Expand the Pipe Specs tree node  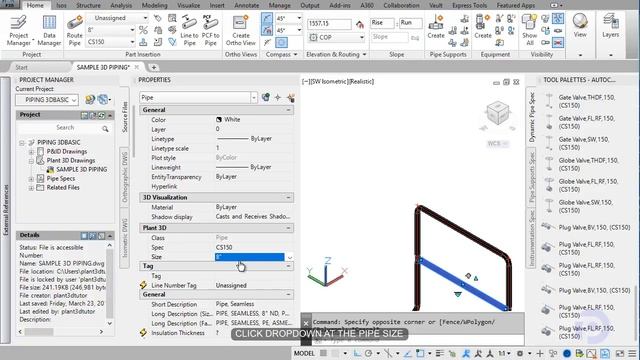tap(31, 179)
